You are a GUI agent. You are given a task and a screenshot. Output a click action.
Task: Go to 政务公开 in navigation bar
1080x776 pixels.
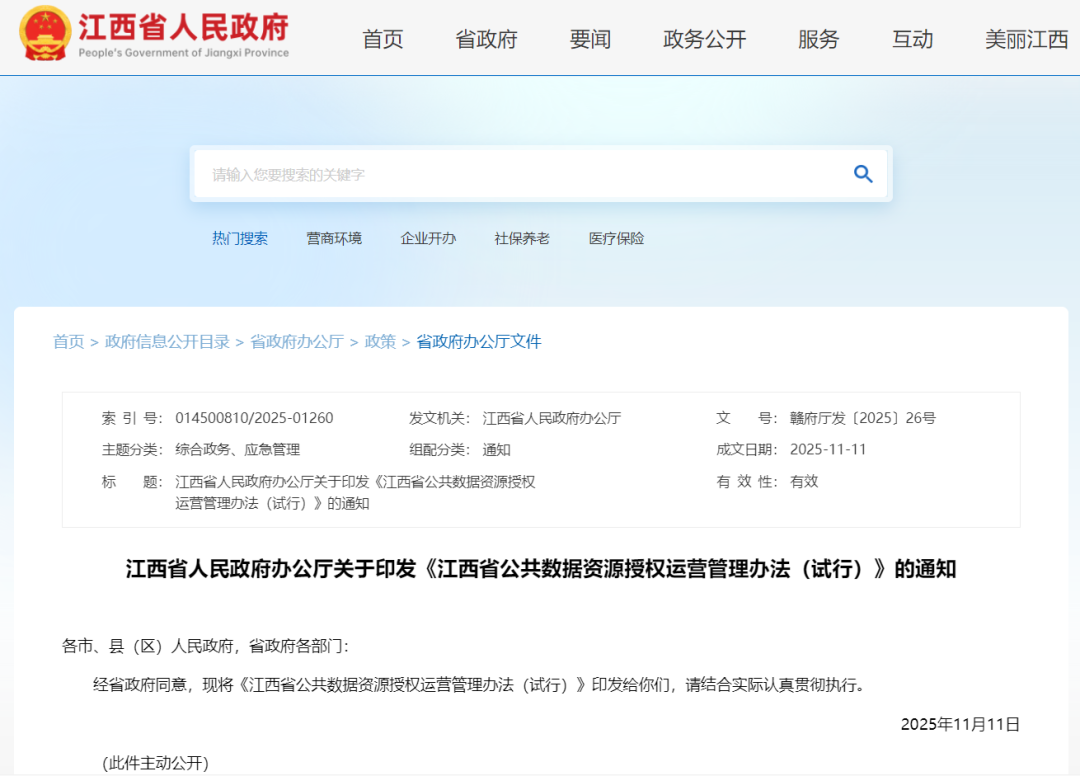[x=704, y=39]
